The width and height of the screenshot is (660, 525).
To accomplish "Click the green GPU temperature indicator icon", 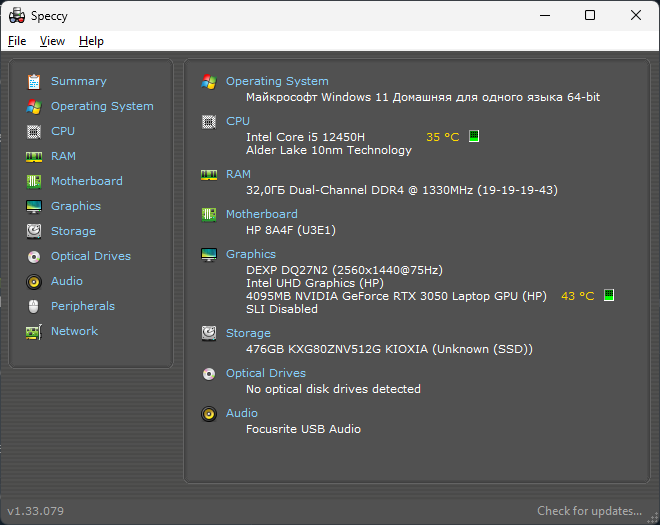I will 609,295.
